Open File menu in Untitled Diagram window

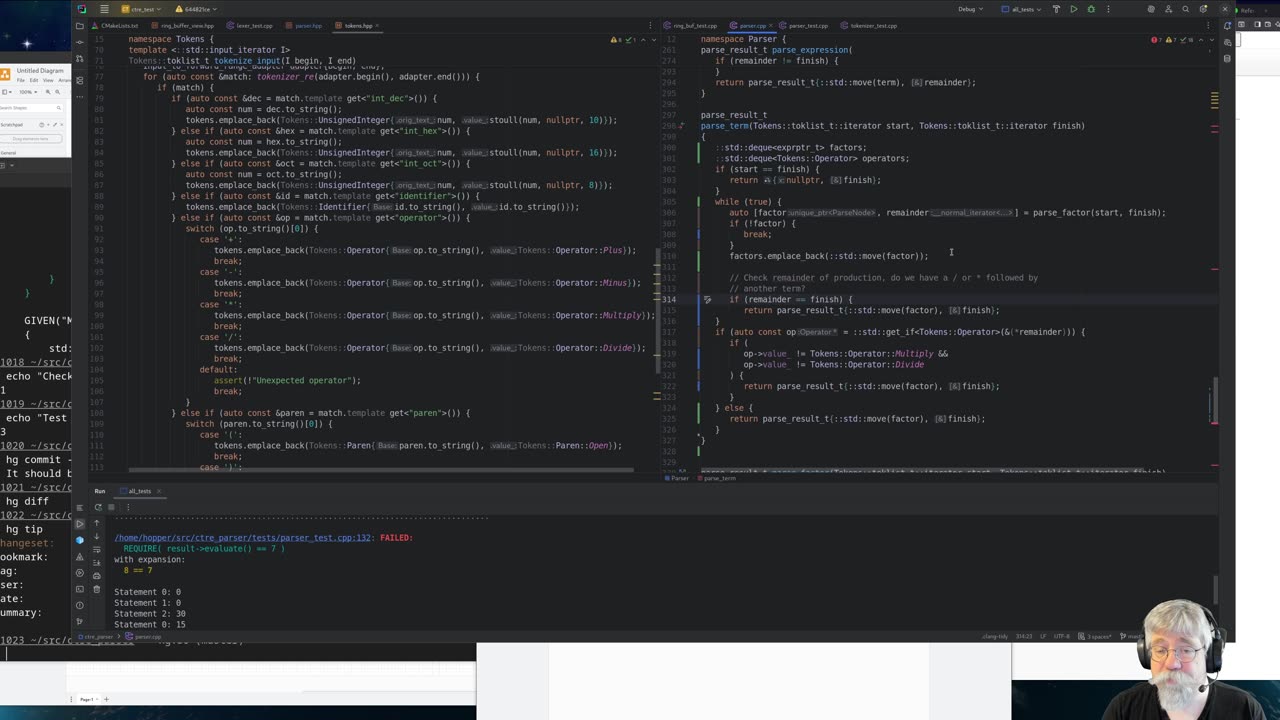20,80
